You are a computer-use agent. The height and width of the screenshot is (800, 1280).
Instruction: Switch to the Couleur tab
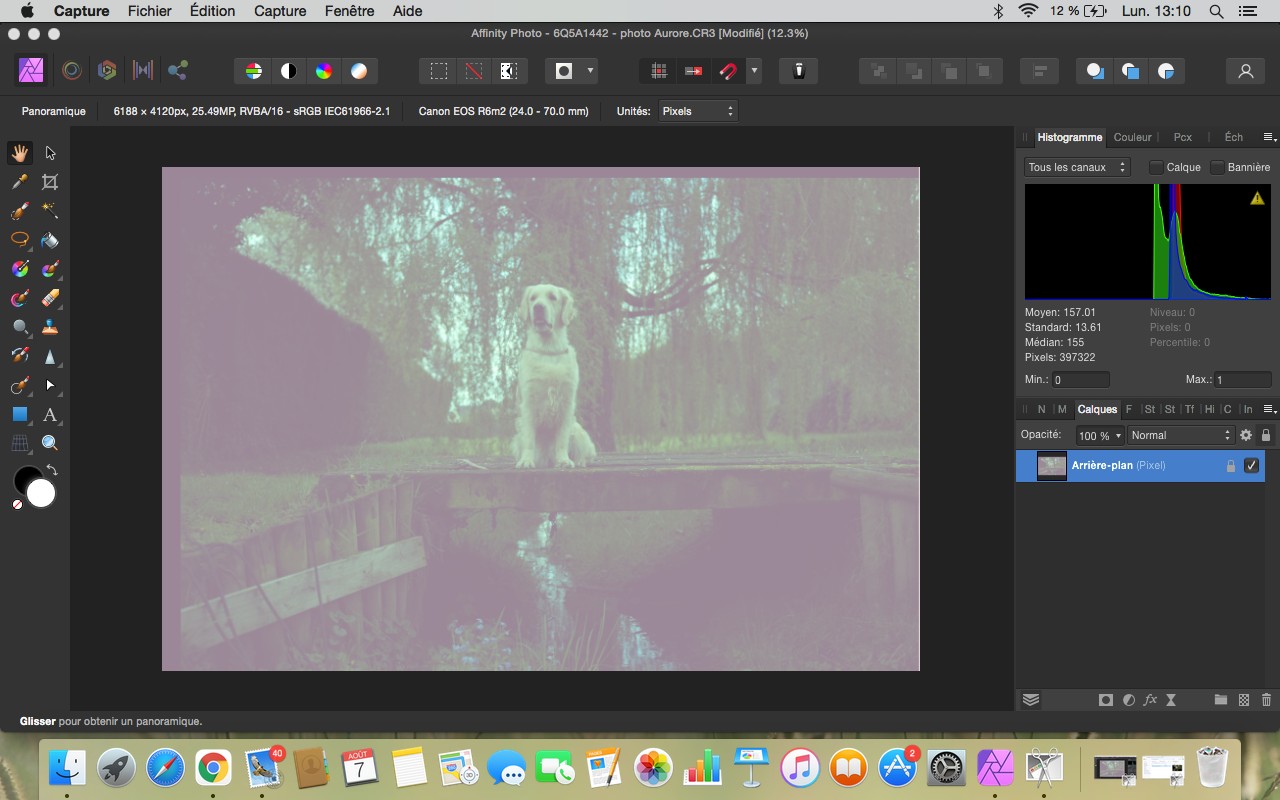tap(1133, 137)
